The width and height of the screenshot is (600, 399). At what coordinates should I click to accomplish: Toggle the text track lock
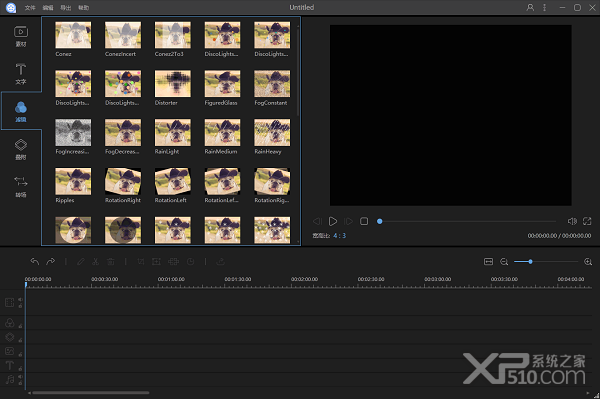(x=20, y=368)
